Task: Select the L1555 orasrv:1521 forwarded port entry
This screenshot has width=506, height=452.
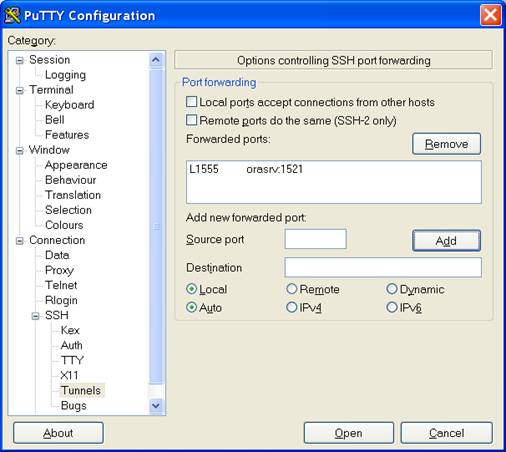Action: point(246,169)
